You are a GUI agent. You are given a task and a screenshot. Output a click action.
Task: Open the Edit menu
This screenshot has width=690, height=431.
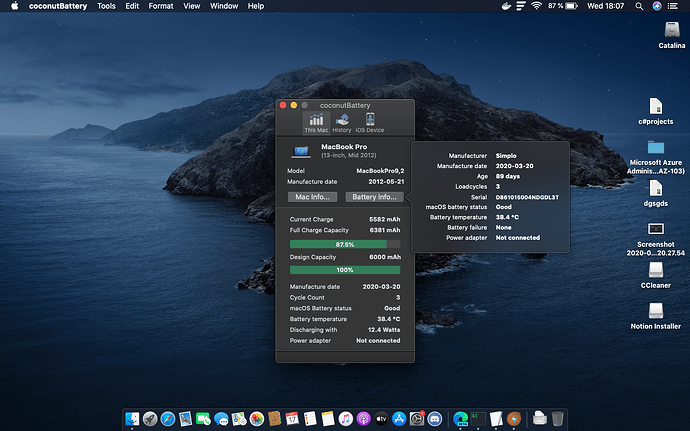[x=132, y=6]
